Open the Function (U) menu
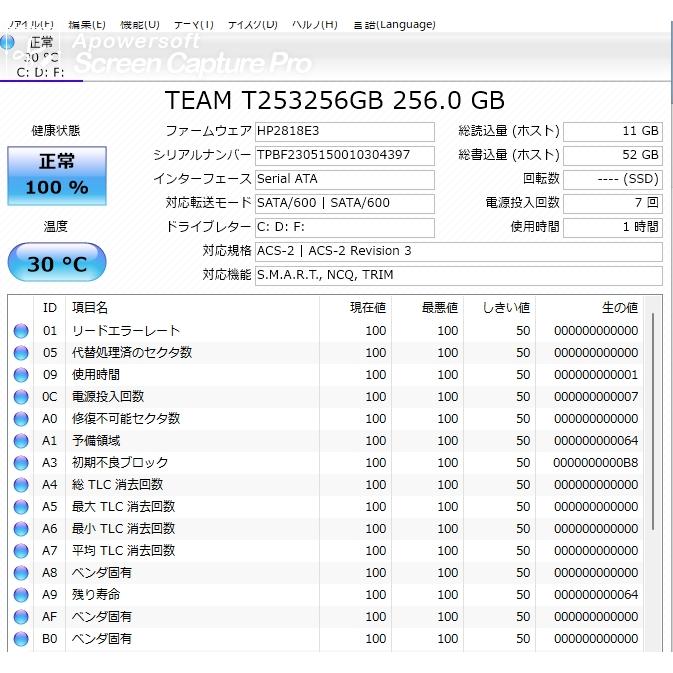The height and width of the screenshot is (673, 673). pyautogui.click(x=140, y=24)
